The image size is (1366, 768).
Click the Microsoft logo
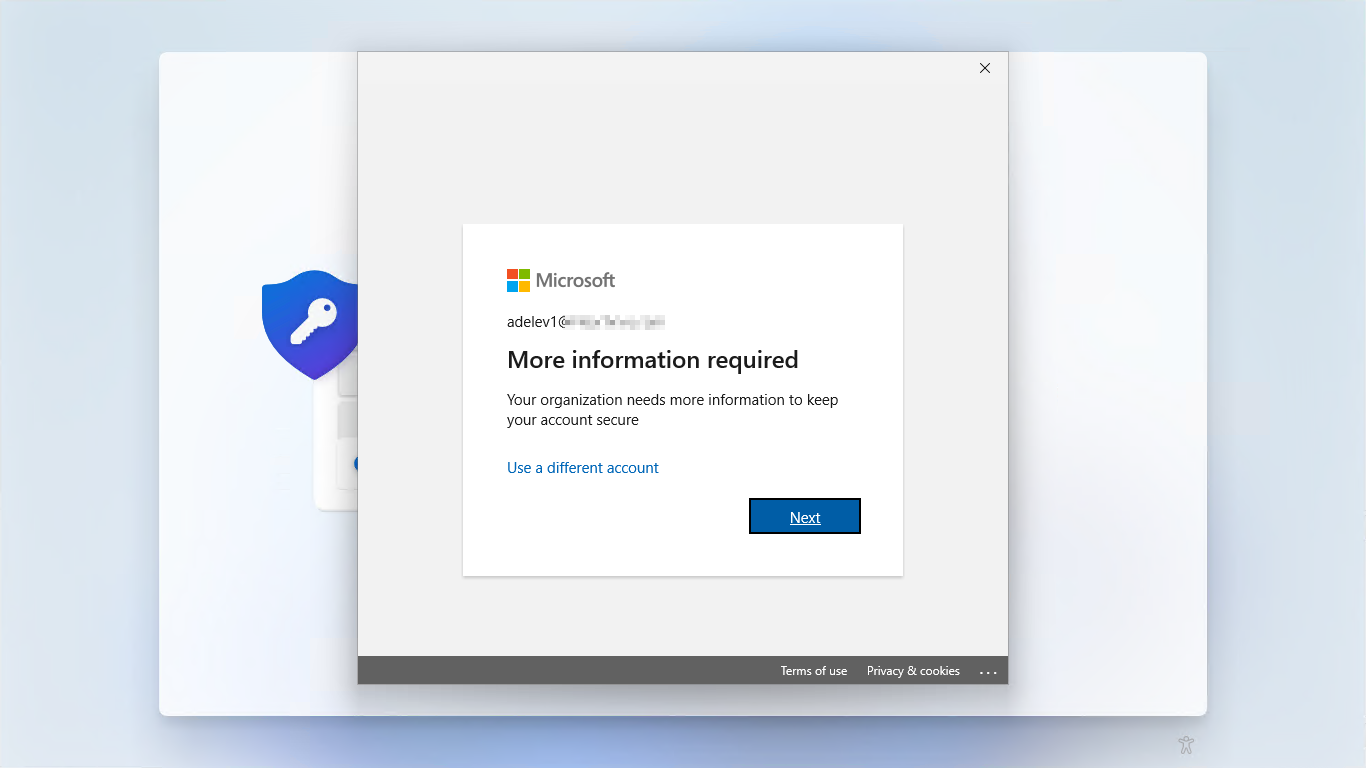[561, 280]
